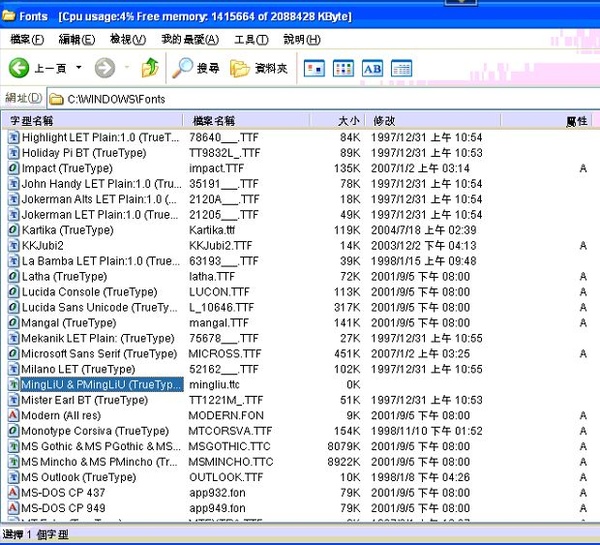Click the Kartika.ttf file name
This screenshot has width=600, height=545.
(x=212, y=230)
